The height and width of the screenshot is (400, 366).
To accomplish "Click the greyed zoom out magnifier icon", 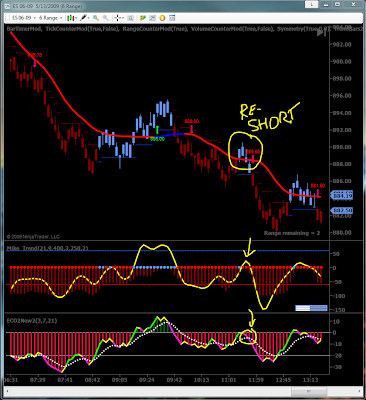I will pyautogui.click(x=105, y=18).
